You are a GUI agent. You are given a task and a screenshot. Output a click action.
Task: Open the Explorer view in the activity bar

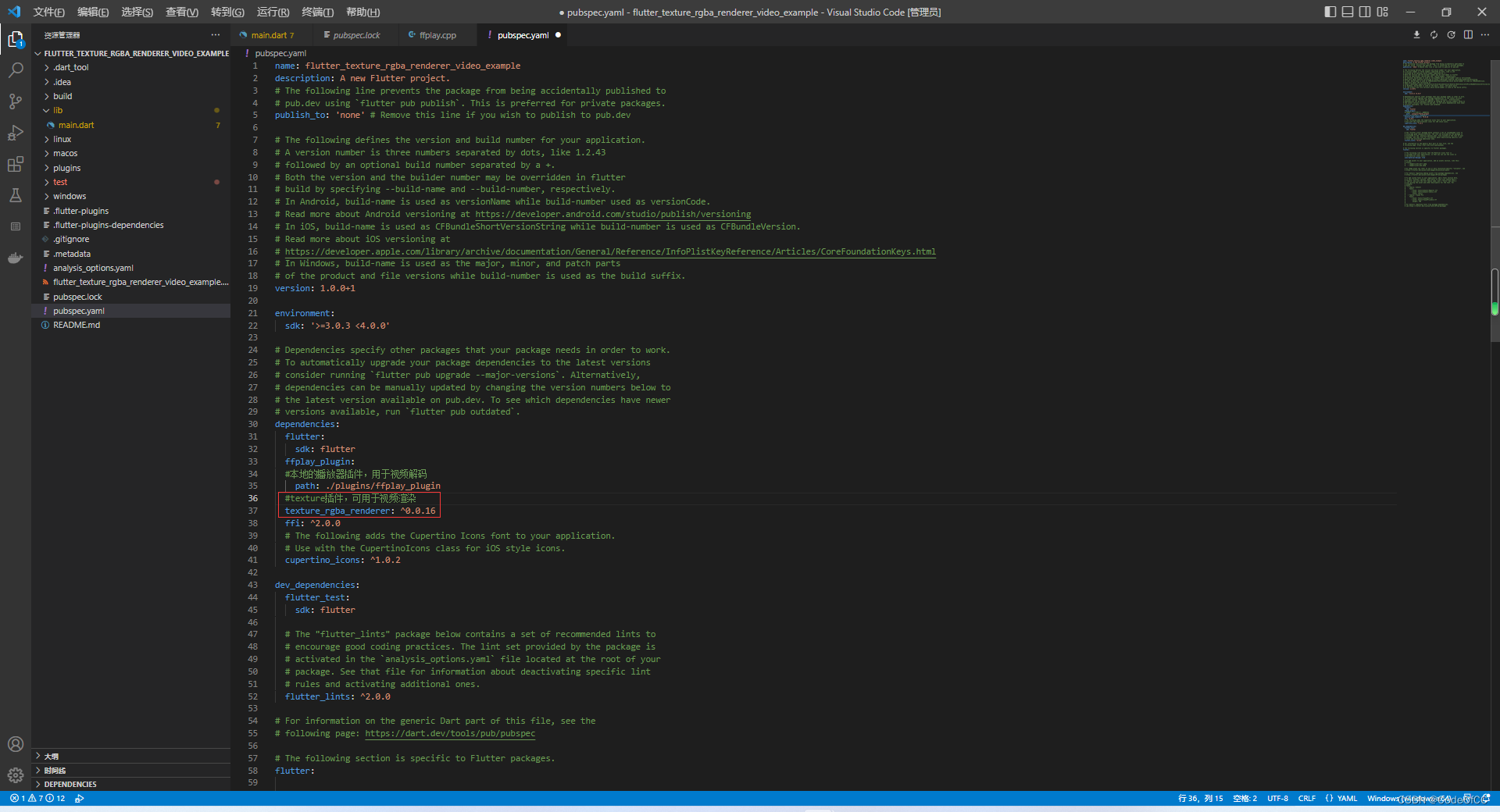[x=16, y=39]
